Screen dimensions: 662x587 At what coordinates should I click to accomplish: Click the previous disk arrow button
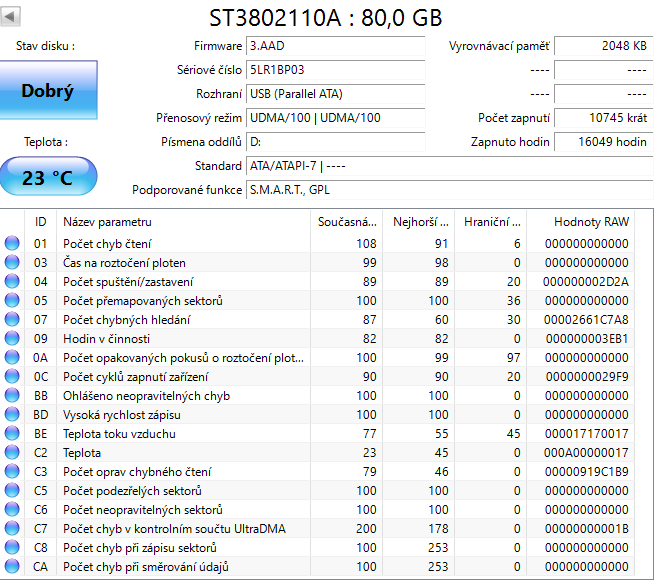(10, 16)
